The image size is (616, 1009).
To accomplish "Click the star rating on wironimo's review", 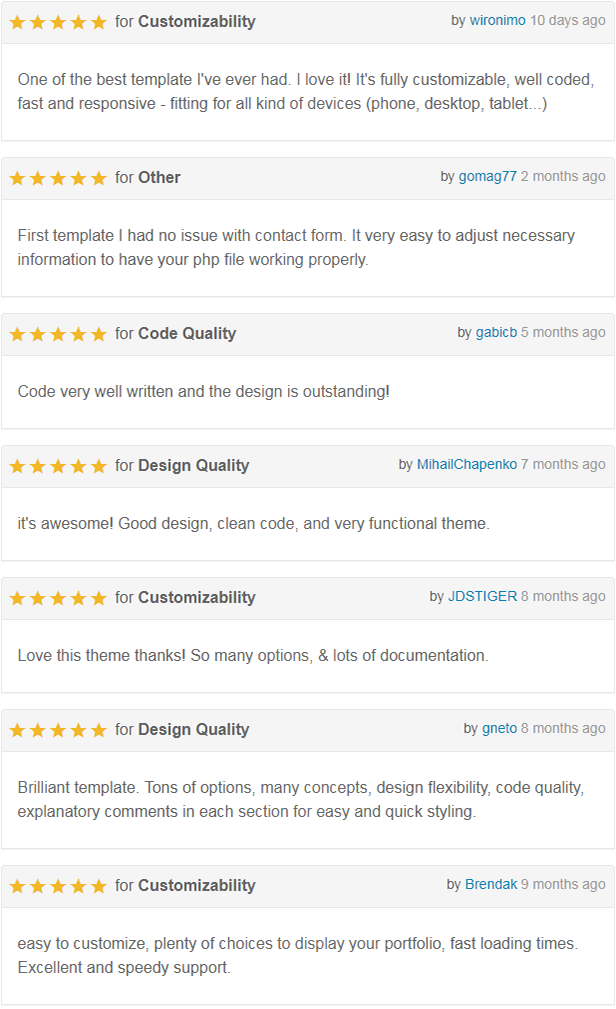I will [58, 22].
